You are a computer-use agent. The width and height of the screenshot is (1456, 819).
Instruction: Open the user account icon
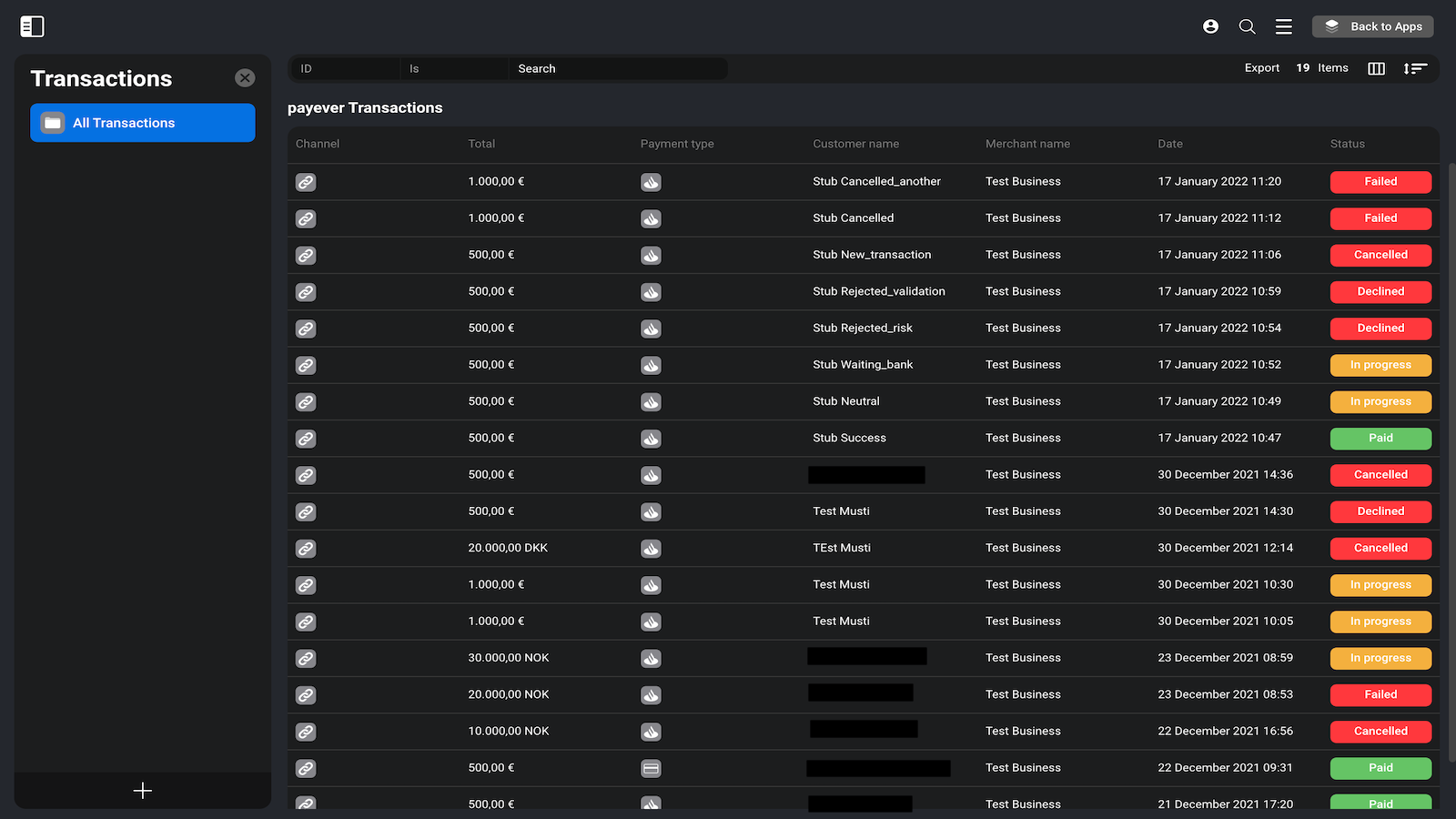pos(1210,26)
